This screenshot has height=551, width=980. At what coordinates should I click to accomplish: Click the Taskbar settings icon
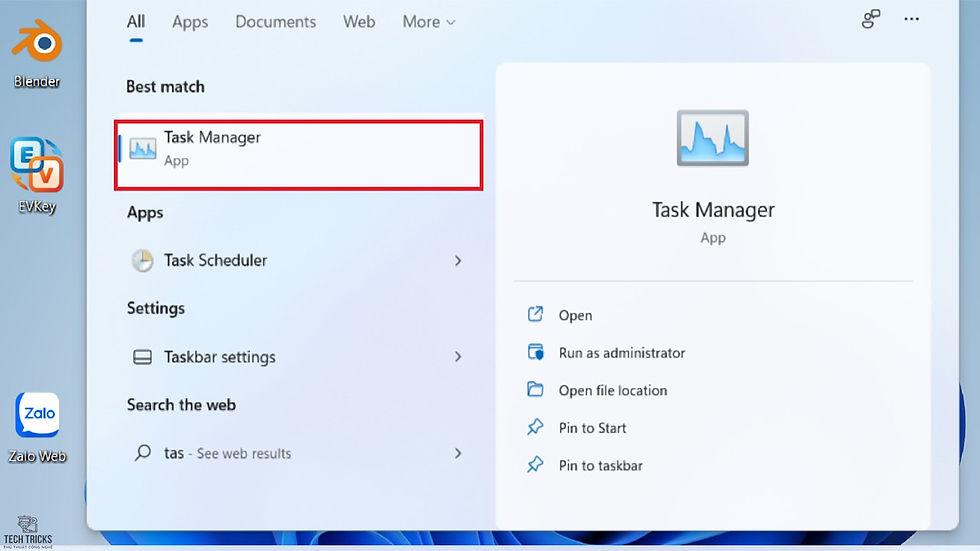[x=142, y=357]
